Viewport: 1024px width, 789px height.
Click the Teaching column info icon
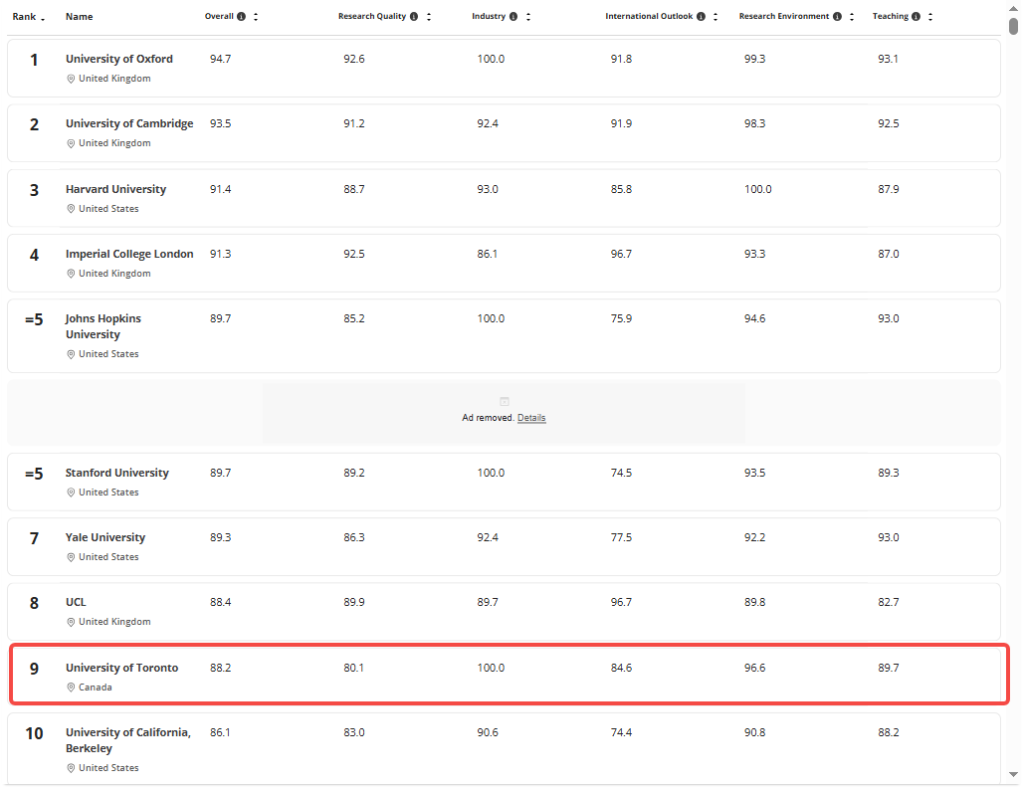[916, 17]
